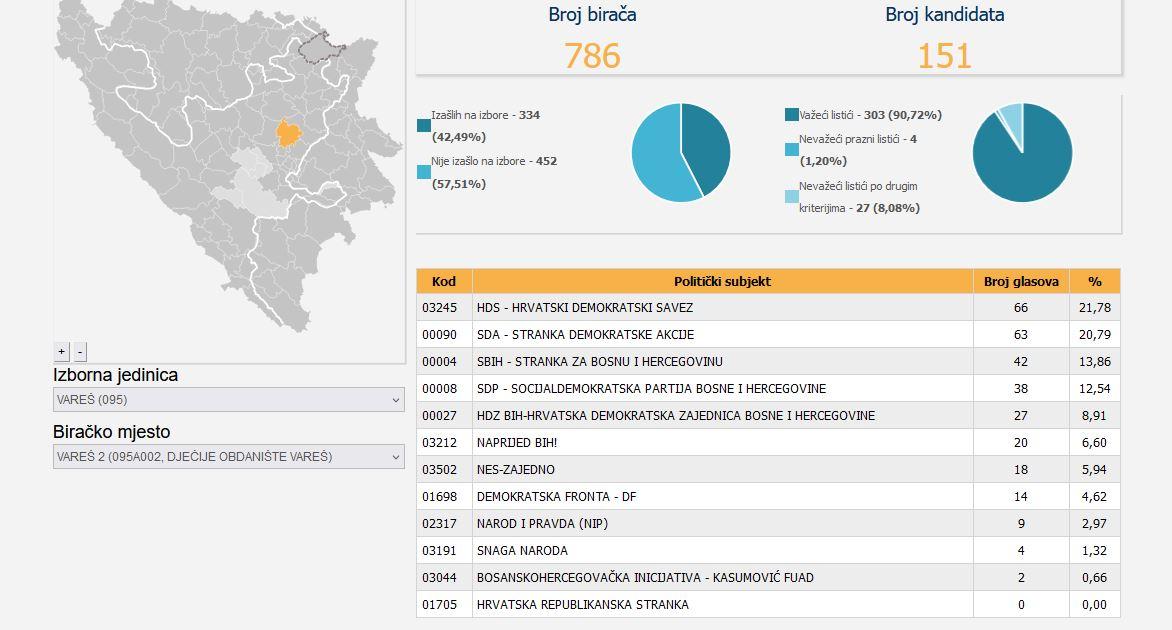Open the Izborna jedinica dropdown showing VAREŠ (095)
The width and height of the screenshot is (1172, 630).
(229, 400)
